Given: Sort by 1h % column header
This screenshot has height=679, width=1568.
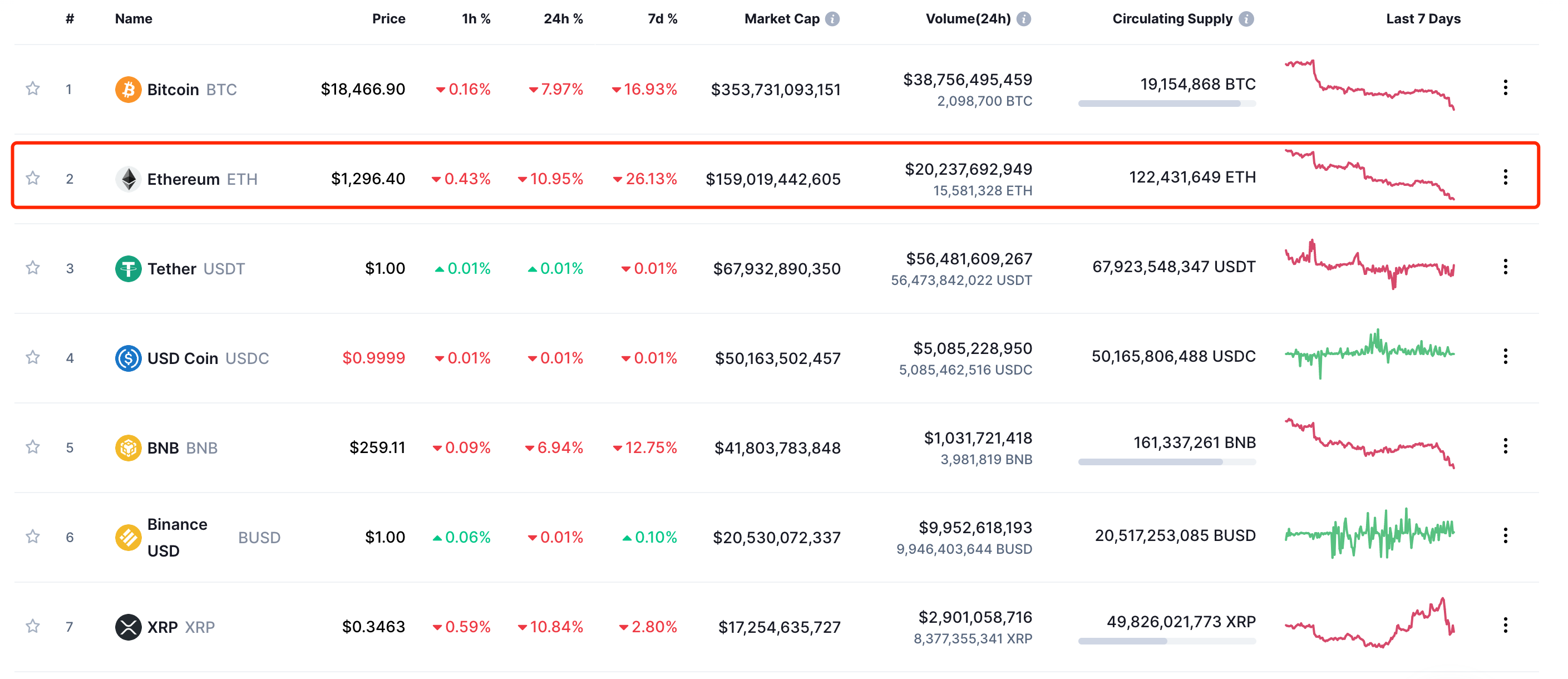Looking at the screenshot, I should (x=476, y=19).
